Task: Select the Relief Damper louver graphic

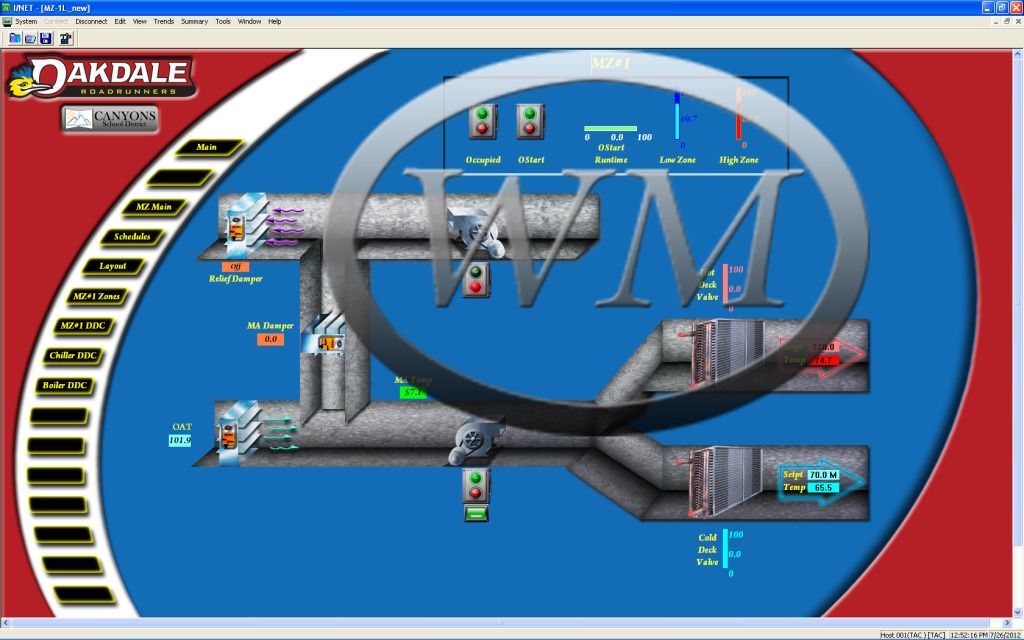Action: tap(247, 225)
